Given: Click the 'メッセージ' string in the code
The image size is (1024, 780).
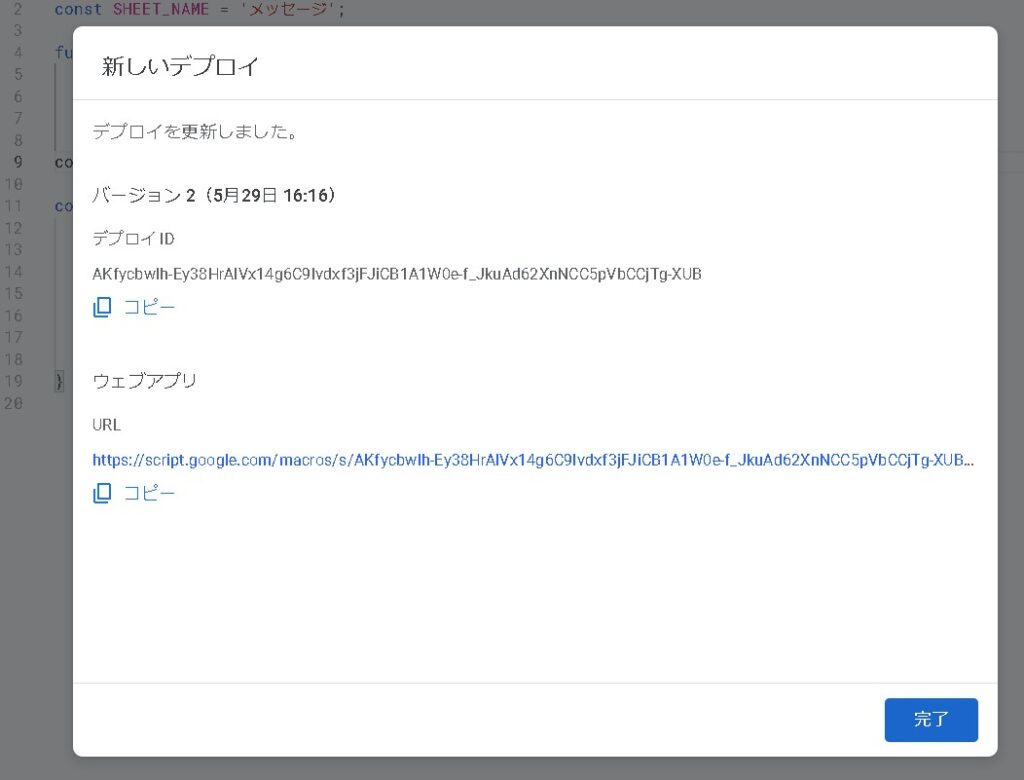Looking at the screenshot, I should pyautogui.click(x=281, y=10).
